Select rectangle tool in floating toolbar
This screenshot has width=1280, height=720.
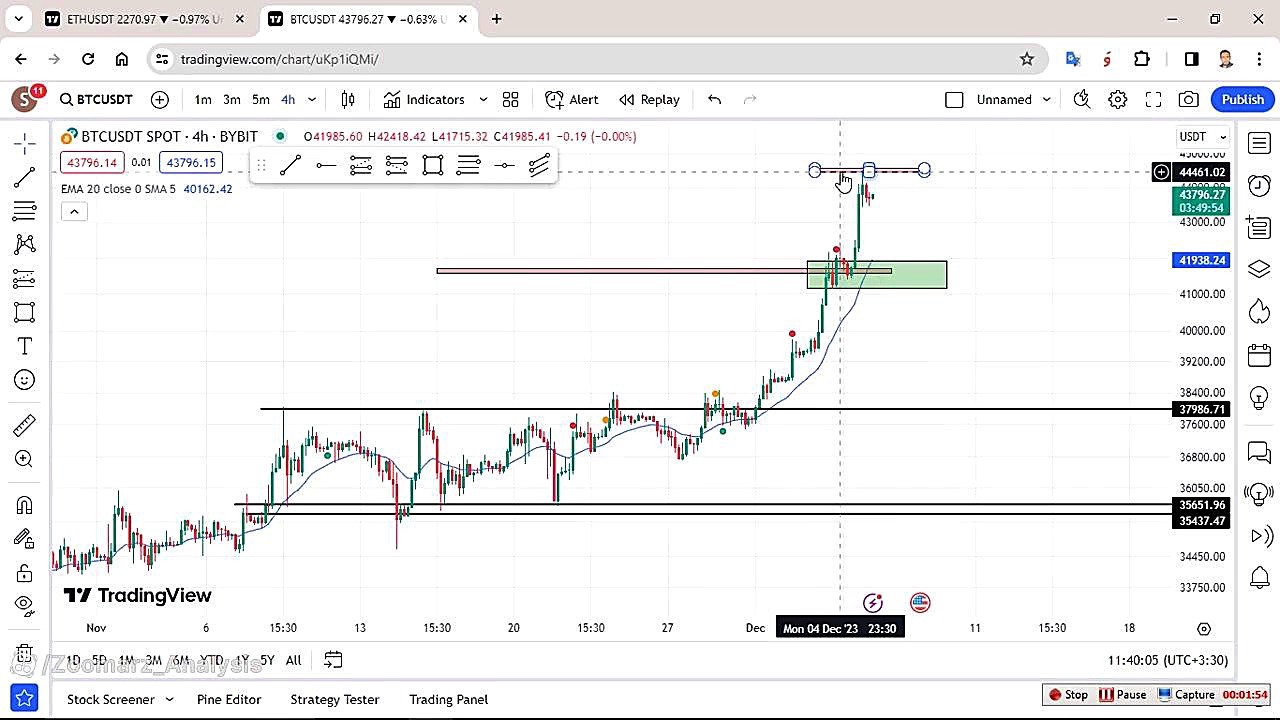(432, 165)
